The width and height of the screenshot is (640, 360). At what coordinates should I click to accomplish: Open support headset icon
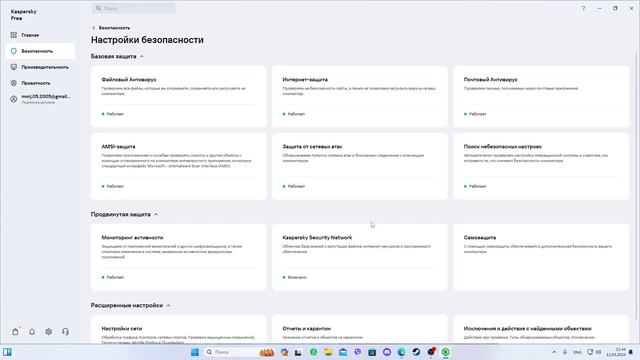[65, 331]
